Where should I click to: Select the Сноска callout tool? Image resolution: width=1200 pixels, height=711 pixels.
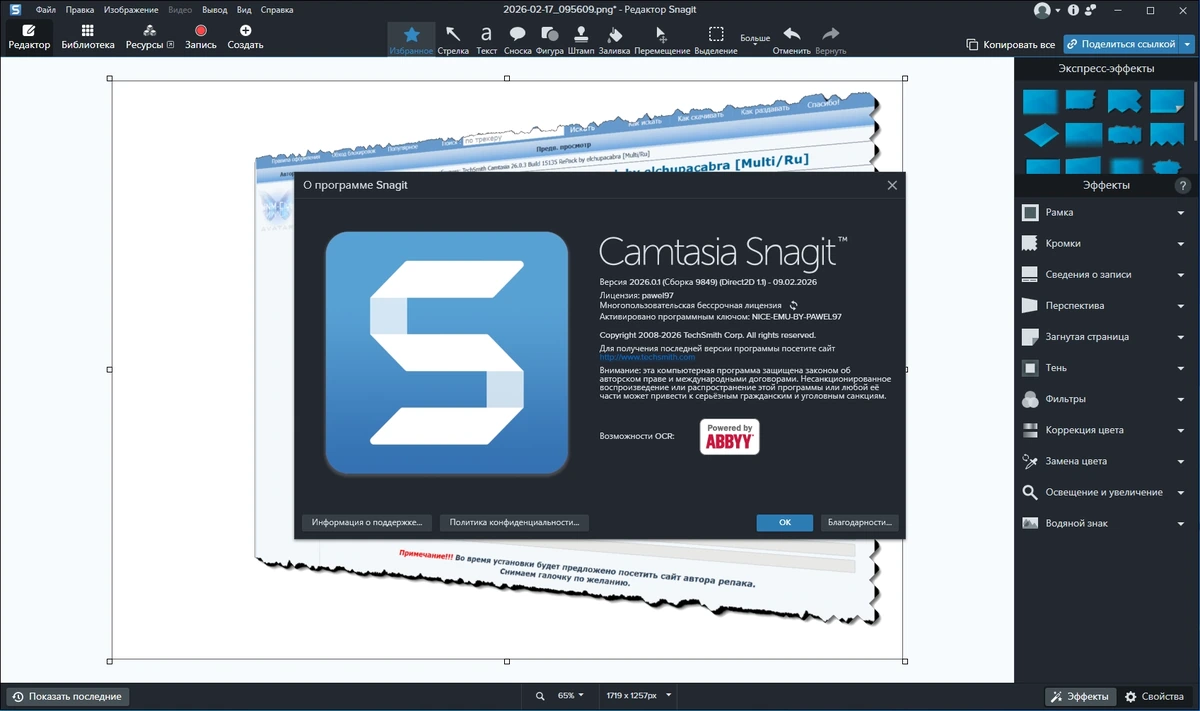tap(517, 39)
